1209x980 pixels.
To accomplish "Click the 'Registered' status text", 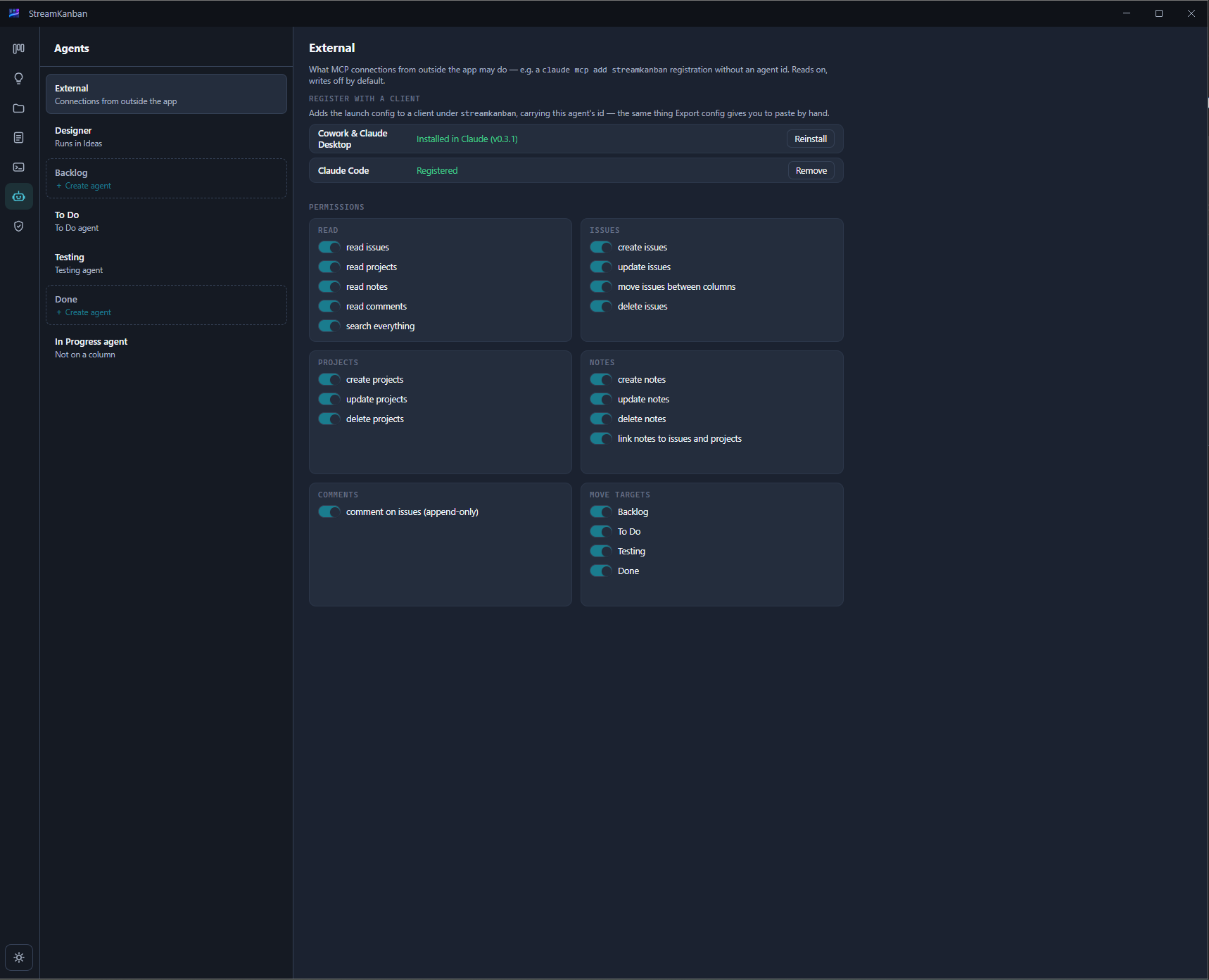I will click(437, 170).
